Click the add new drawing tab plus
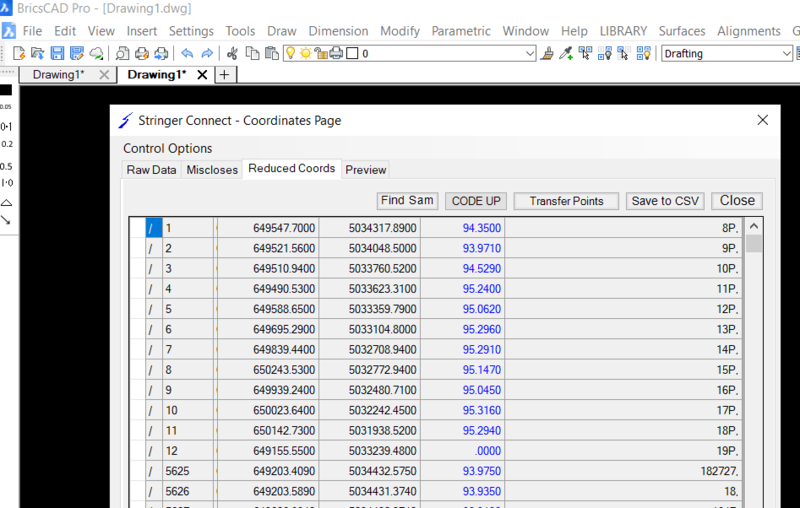 click(224, 75)
